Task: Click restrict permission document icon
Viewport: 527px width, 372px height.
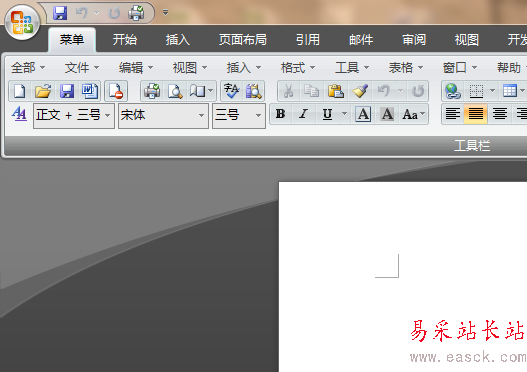Action: point(116,91)
